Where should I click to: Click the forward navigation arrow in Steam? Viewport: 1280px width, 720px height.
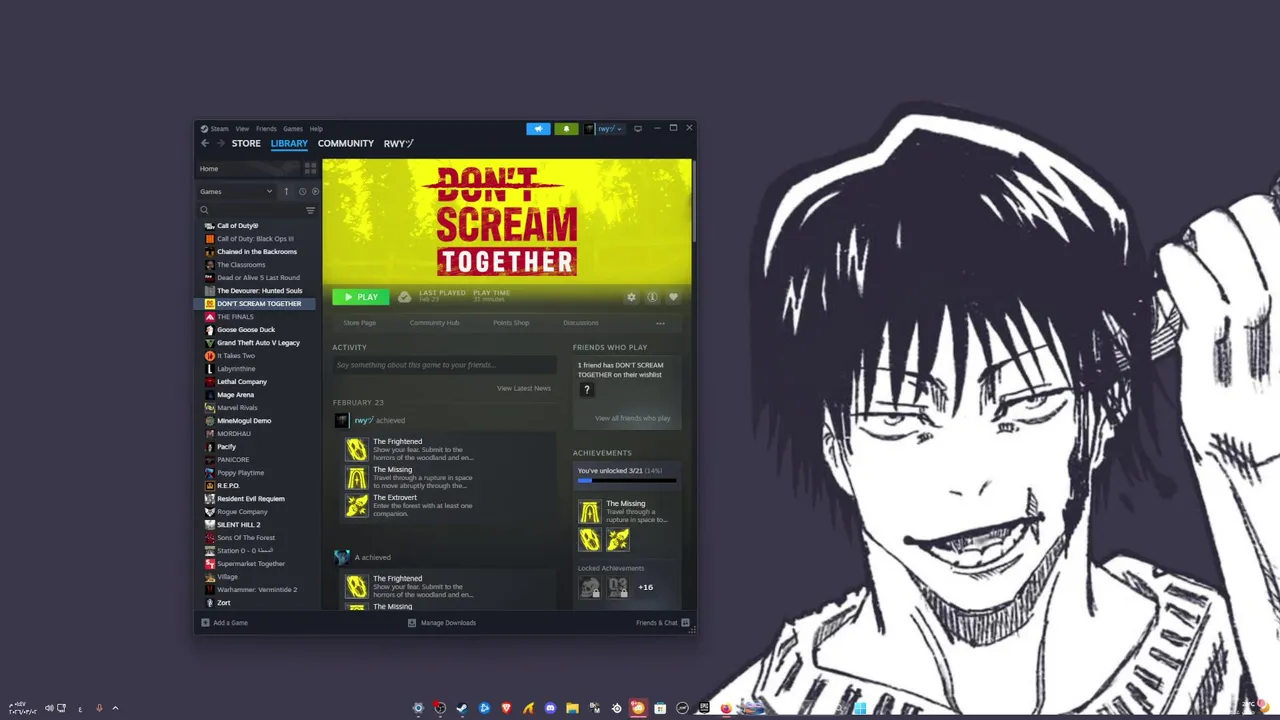click(220, 143)
